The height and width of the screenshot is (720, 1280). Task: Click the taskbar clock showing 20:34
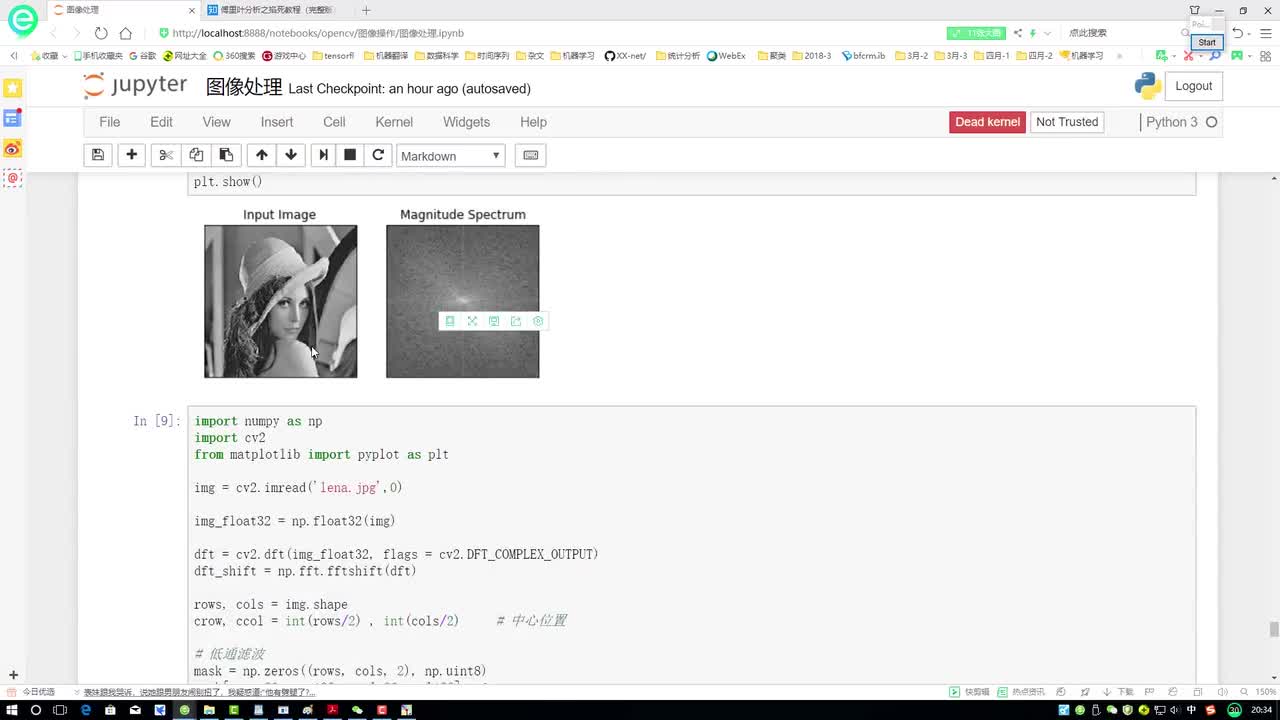click(1262, 710)
